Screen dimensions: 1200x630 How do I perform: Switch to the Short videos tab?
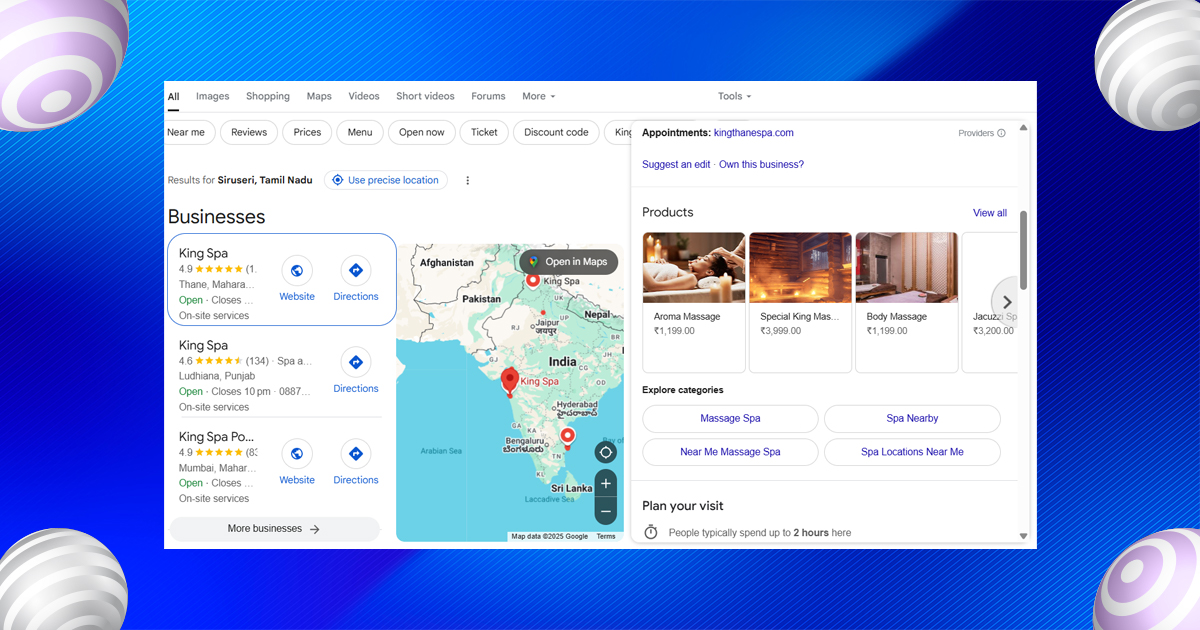pos(425,96)
